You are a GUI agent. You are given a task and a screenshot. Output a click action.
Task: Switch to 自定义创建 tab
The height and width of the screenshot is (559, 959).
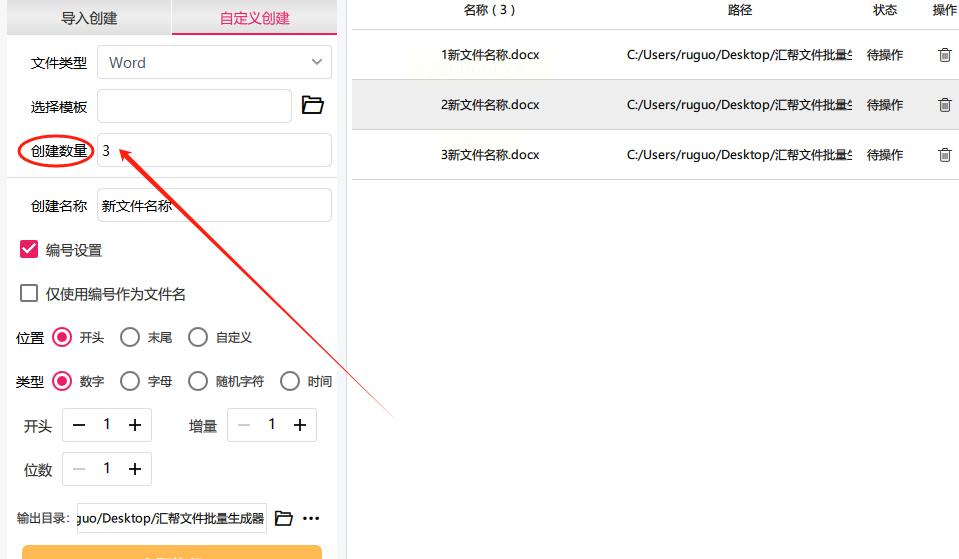click(x=254, y=18)
